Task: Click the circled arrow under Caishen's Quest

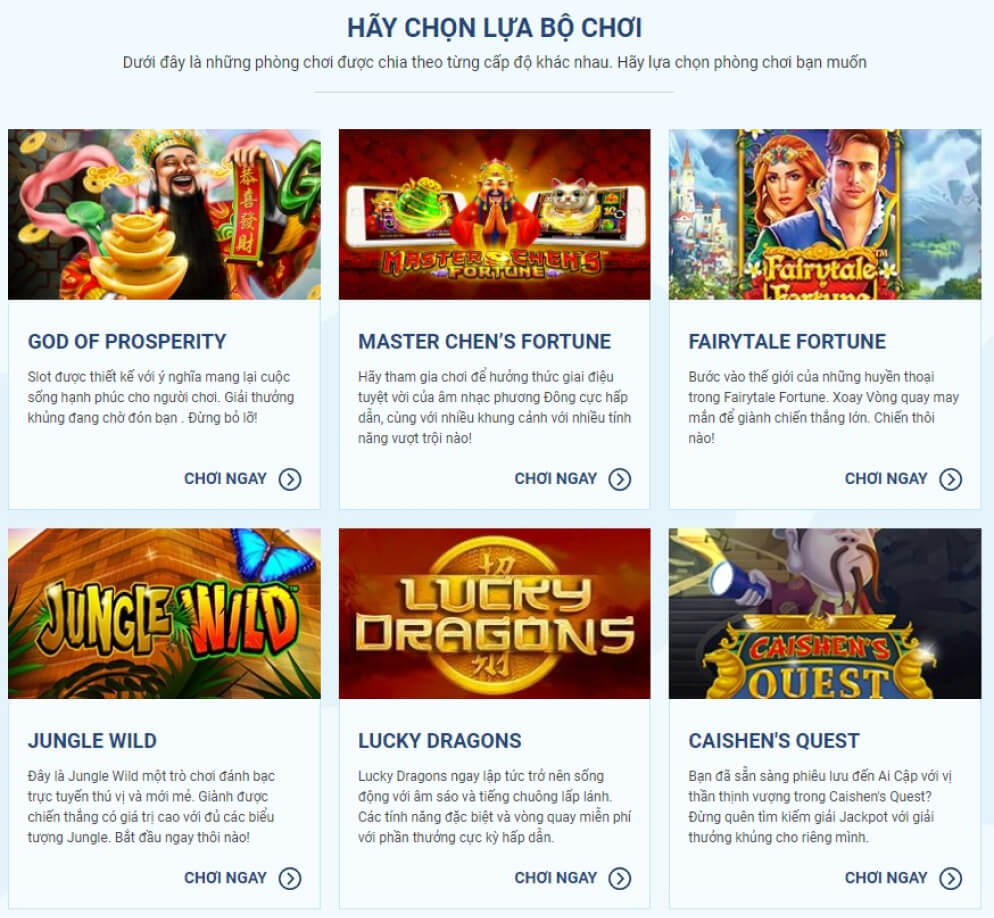Action: tap(950, 878)
